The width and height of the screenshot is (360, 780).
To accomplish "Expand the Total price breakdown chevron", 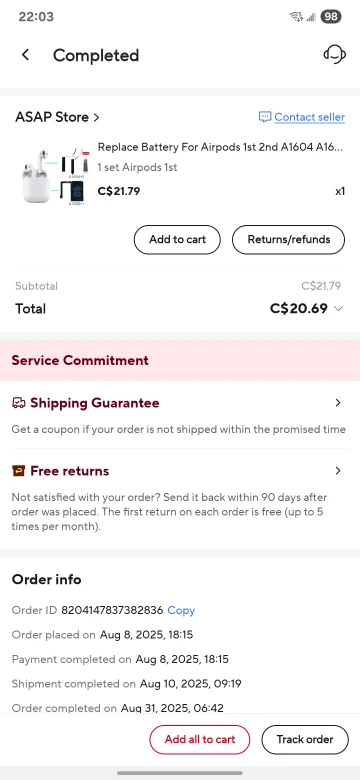I will pyautogui.click(x=339, y=309).
